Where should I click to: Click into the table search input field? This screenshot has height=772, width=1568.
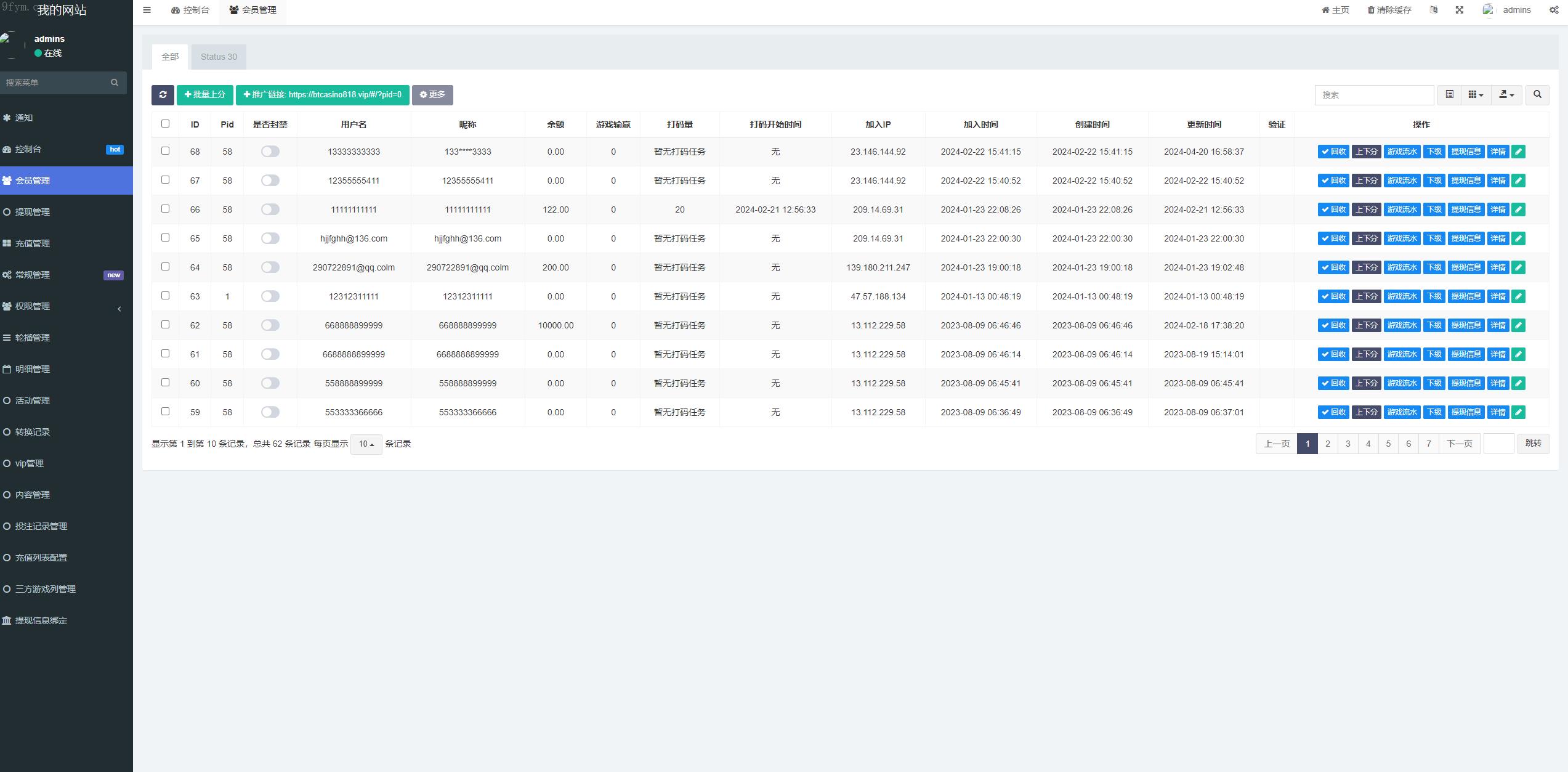[x=1374, y=95]
